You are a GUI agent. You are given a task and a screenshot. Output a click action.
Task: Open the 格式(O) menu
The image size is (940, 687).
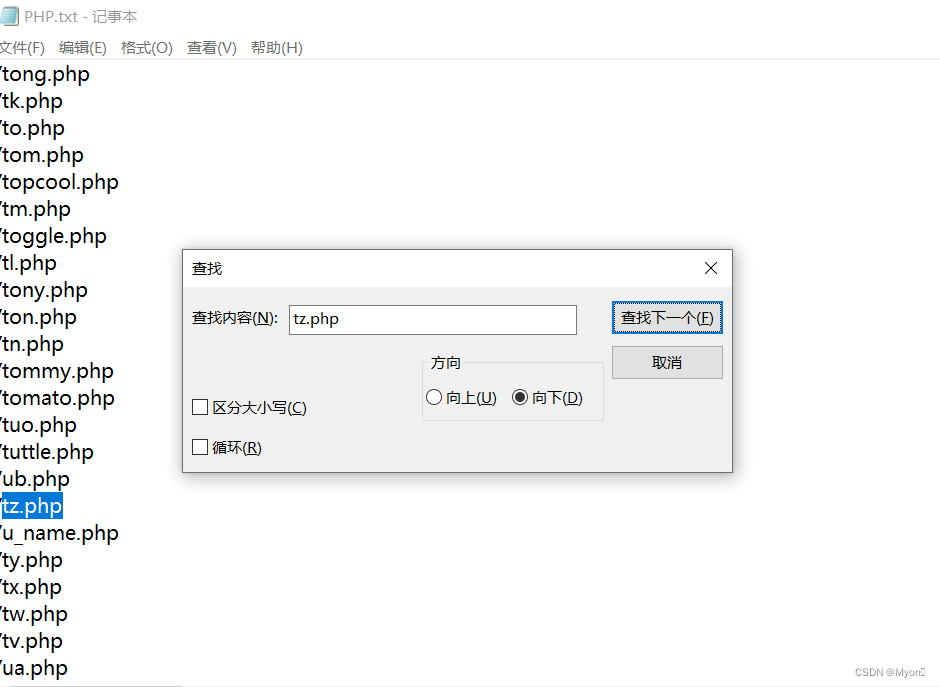pos(146,47)
